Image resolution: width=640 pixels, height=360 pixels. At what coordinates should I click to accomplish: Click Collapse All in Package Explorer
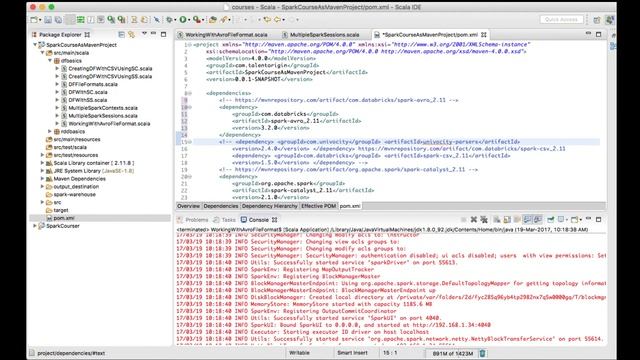point(121,35)
